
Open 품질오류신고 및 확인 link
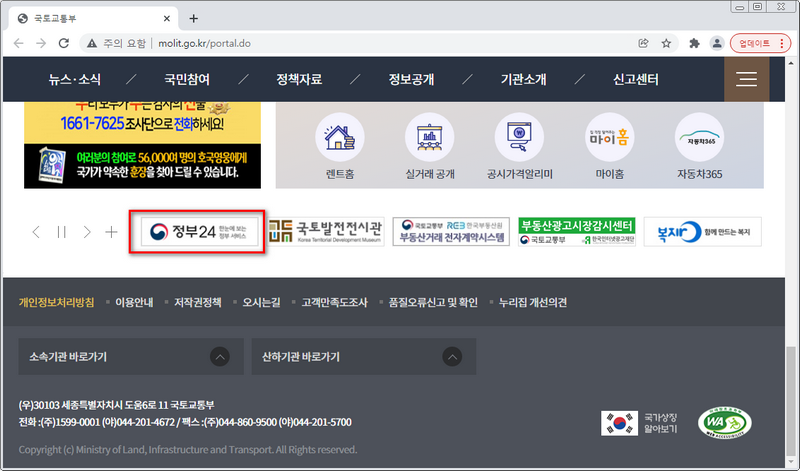pos(433,302)
